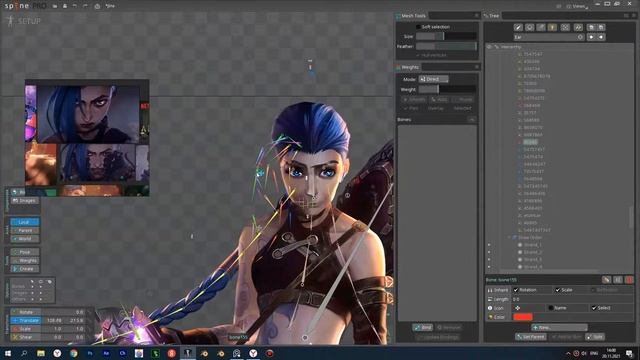
Task: Open the red bone Color swatch
Action: pyautogui.click(x=522, y=317)
